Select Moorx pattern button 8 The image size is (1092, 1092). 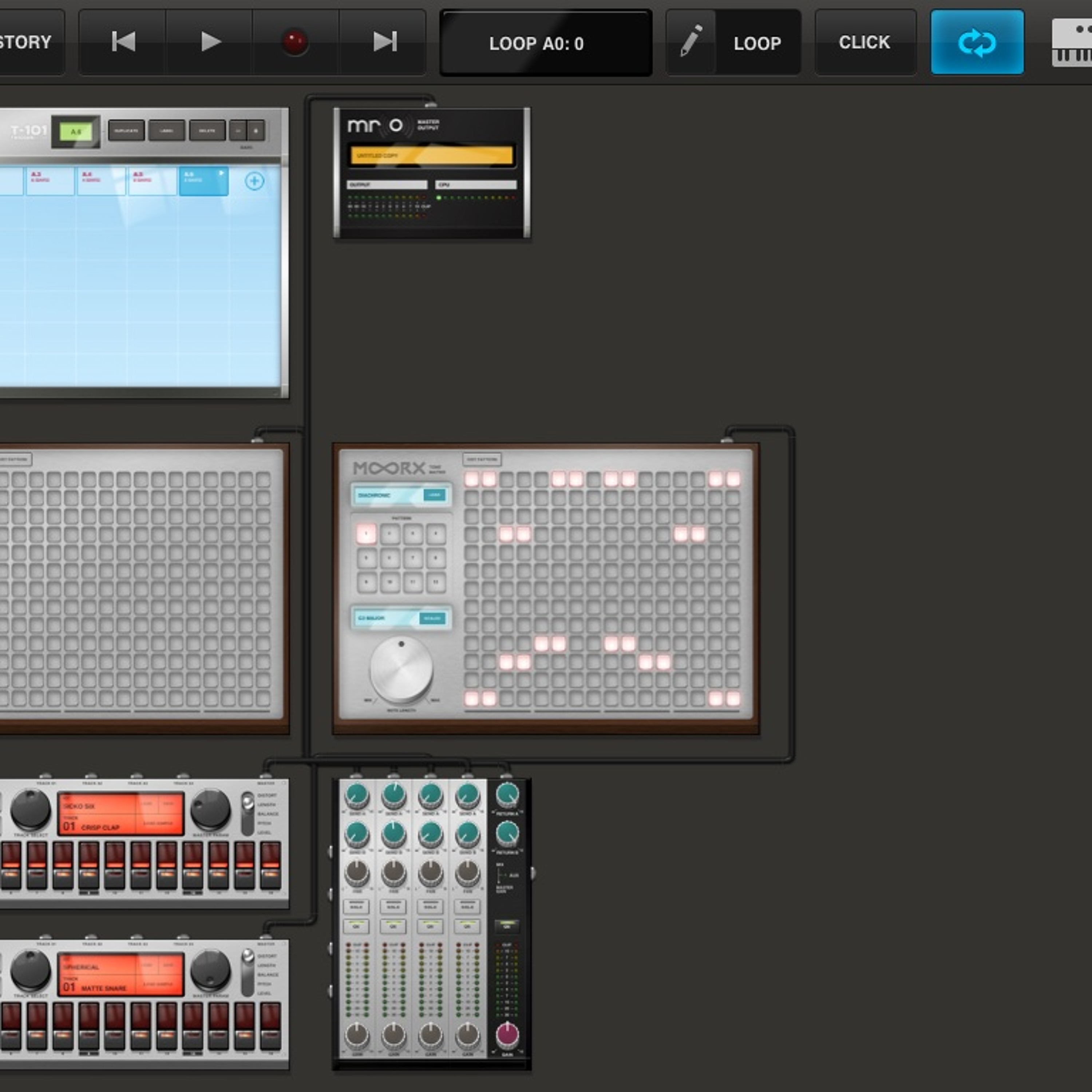[436, 558]
